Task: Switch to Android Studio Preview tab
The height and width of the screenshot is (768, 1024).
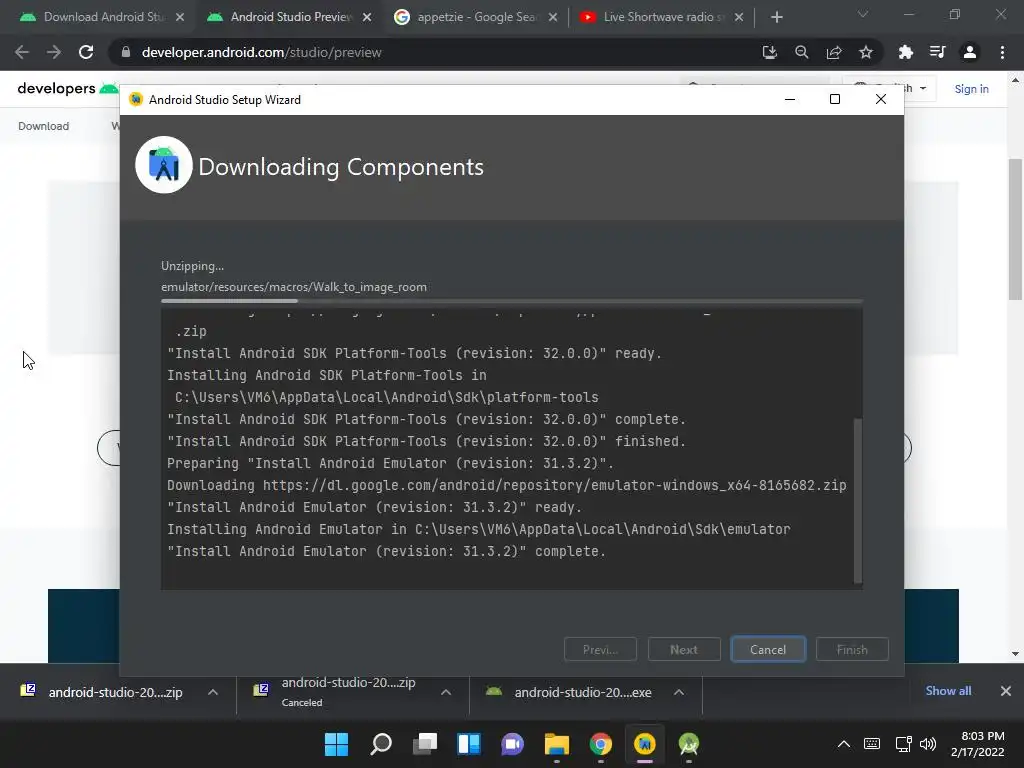Action: tap(287, 17)
